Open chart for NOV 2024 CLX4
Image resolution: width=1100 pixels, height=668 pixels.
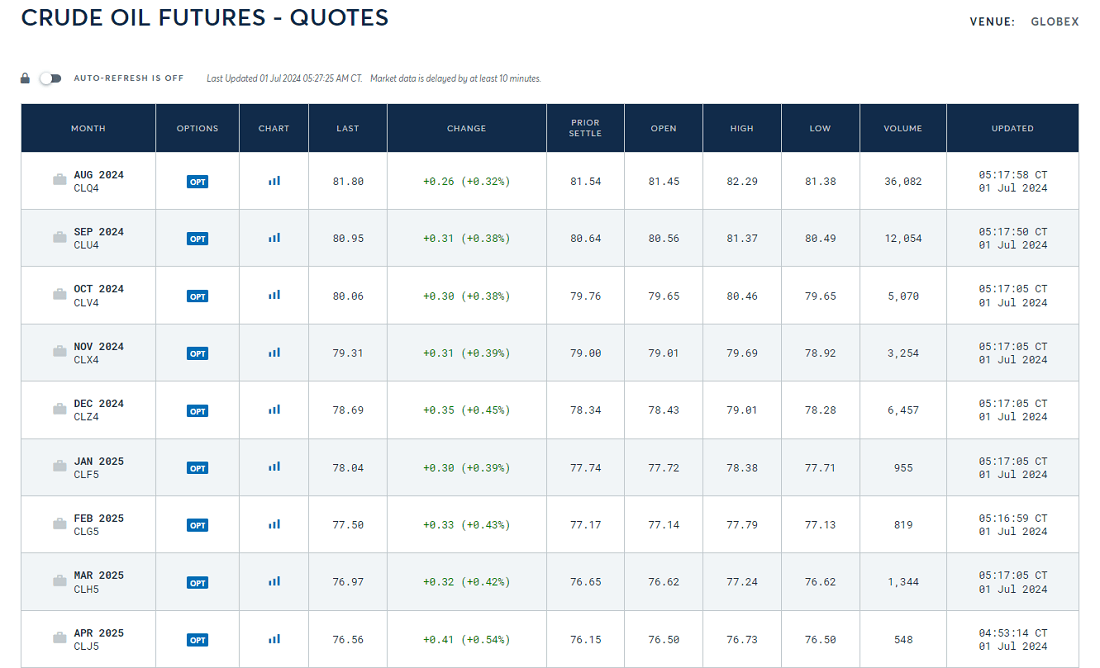click(x=274, y=353)
